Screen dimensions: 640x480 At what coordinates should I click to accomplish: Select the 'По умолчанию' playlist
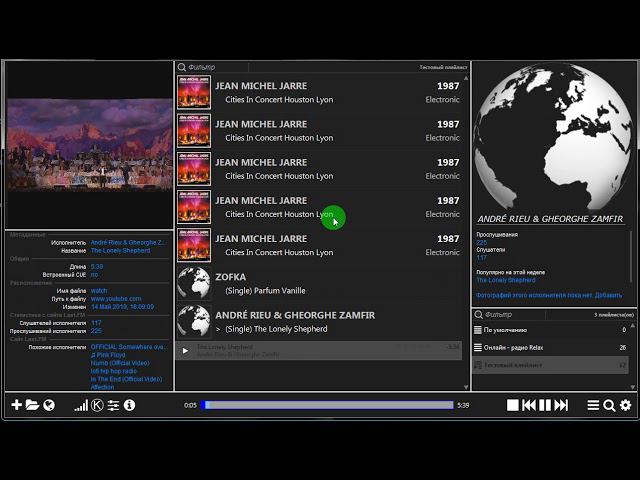click(x=550, y=330)
